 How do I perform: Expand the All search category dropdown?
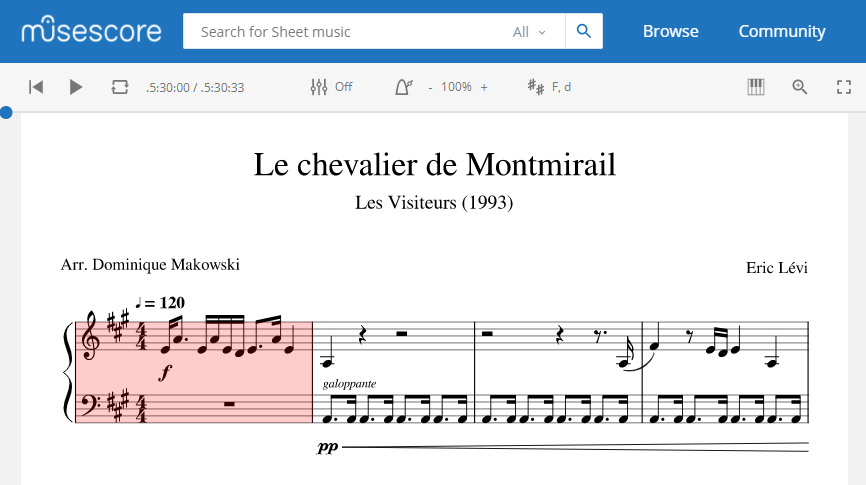pos(529,32)
